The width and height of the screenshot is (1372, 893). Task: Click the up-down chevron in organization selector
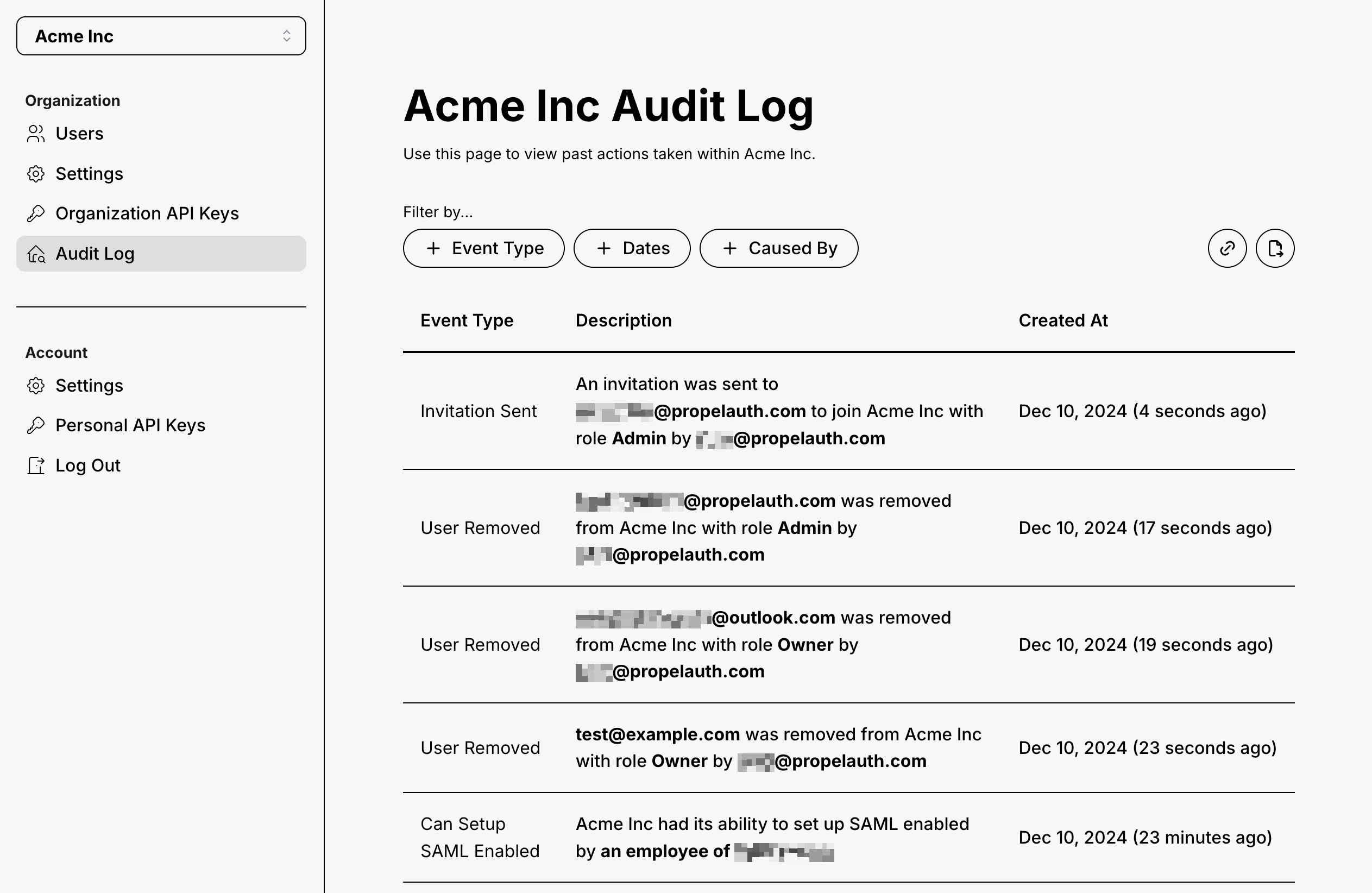[x=286, y=36]
